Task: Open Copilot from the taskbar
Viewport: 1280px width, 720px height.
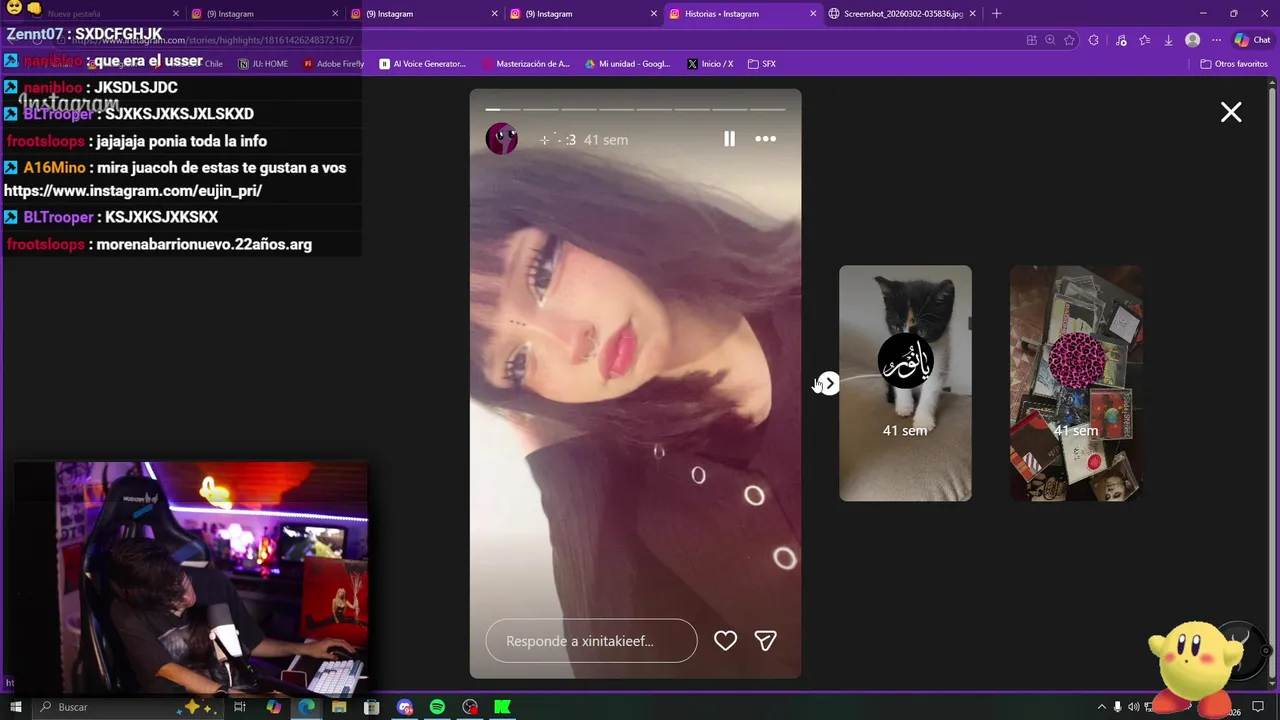Action: [x=273, y=707]
